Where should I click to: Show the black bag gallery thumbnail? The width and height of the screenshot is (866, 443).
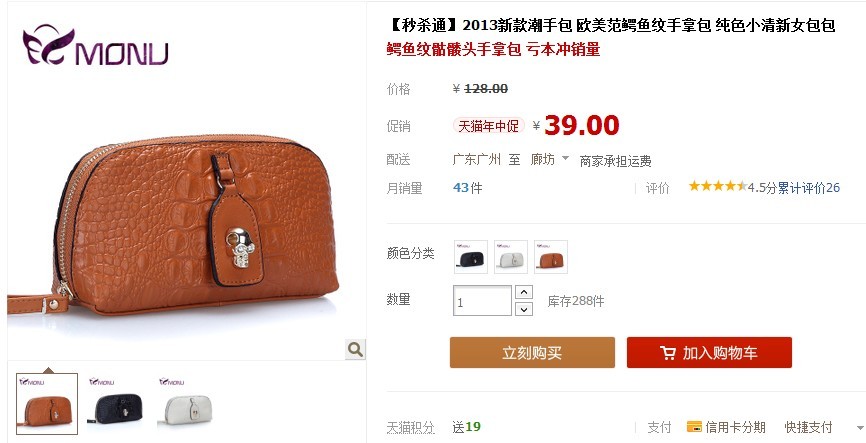point(117,403)
